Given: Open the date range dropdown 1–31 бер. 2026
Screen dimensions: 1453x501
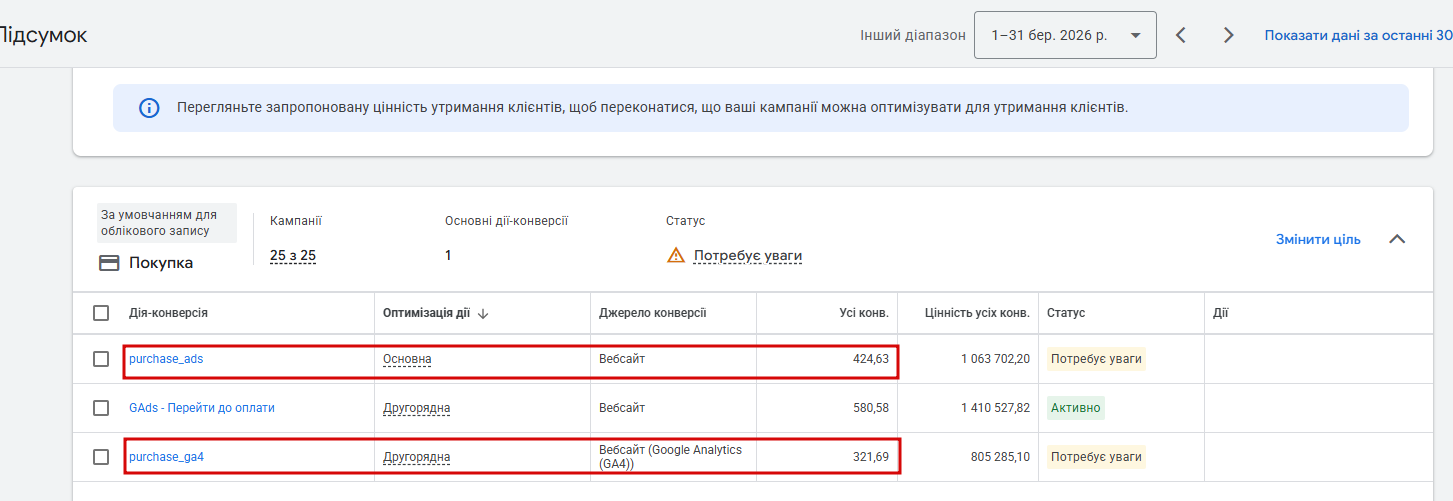Looking at the screenshot, I should pos(1065,35).
